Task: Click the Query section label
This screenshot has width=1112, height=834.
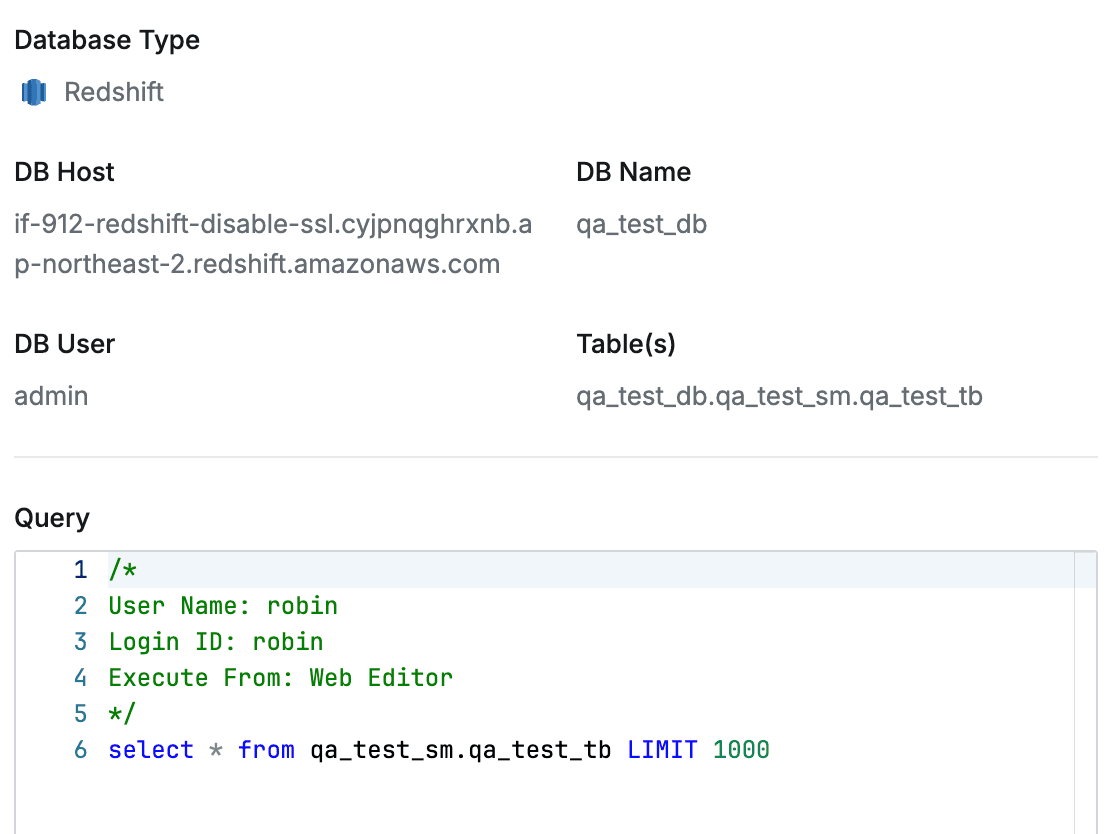Action: tap(52, 518)
